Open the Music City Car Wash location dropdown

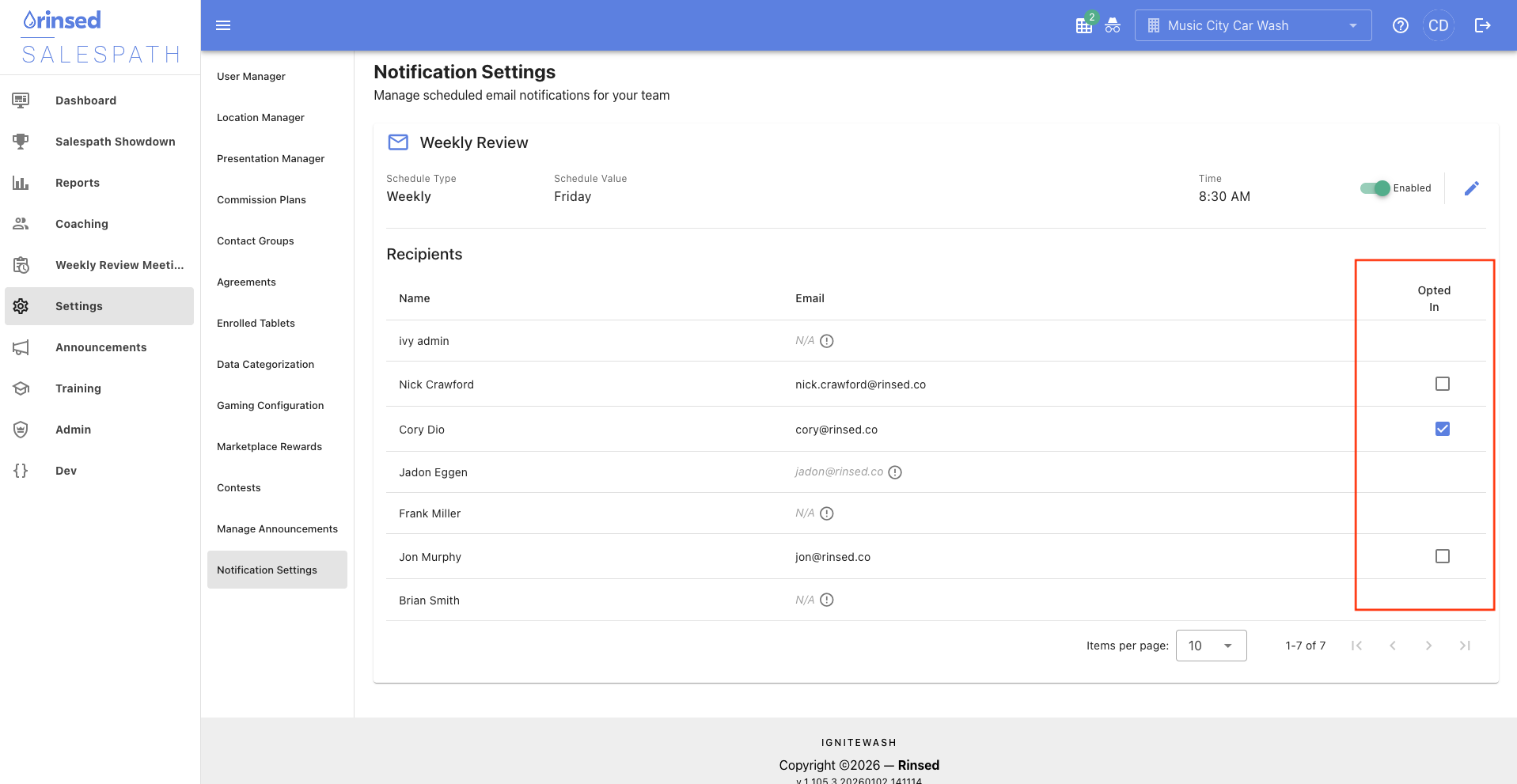1253,25
